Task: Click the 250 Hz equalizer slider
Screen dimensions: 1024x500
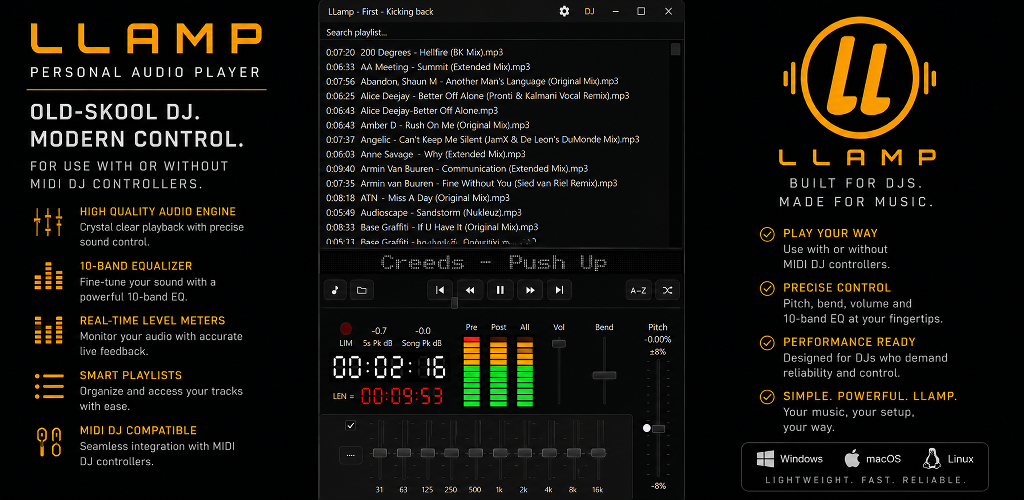Action: 451,452
